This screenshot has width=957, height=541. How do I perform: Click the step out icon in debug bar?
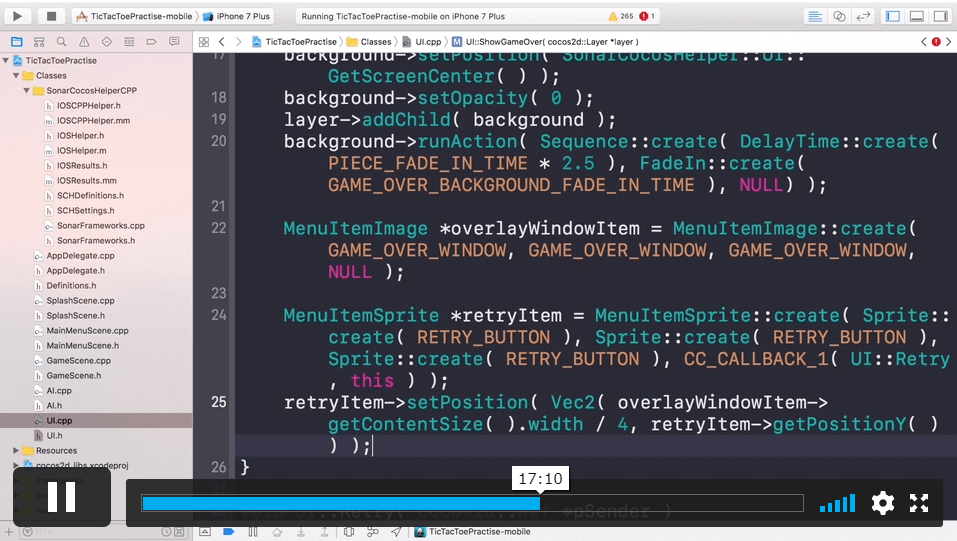324,532
